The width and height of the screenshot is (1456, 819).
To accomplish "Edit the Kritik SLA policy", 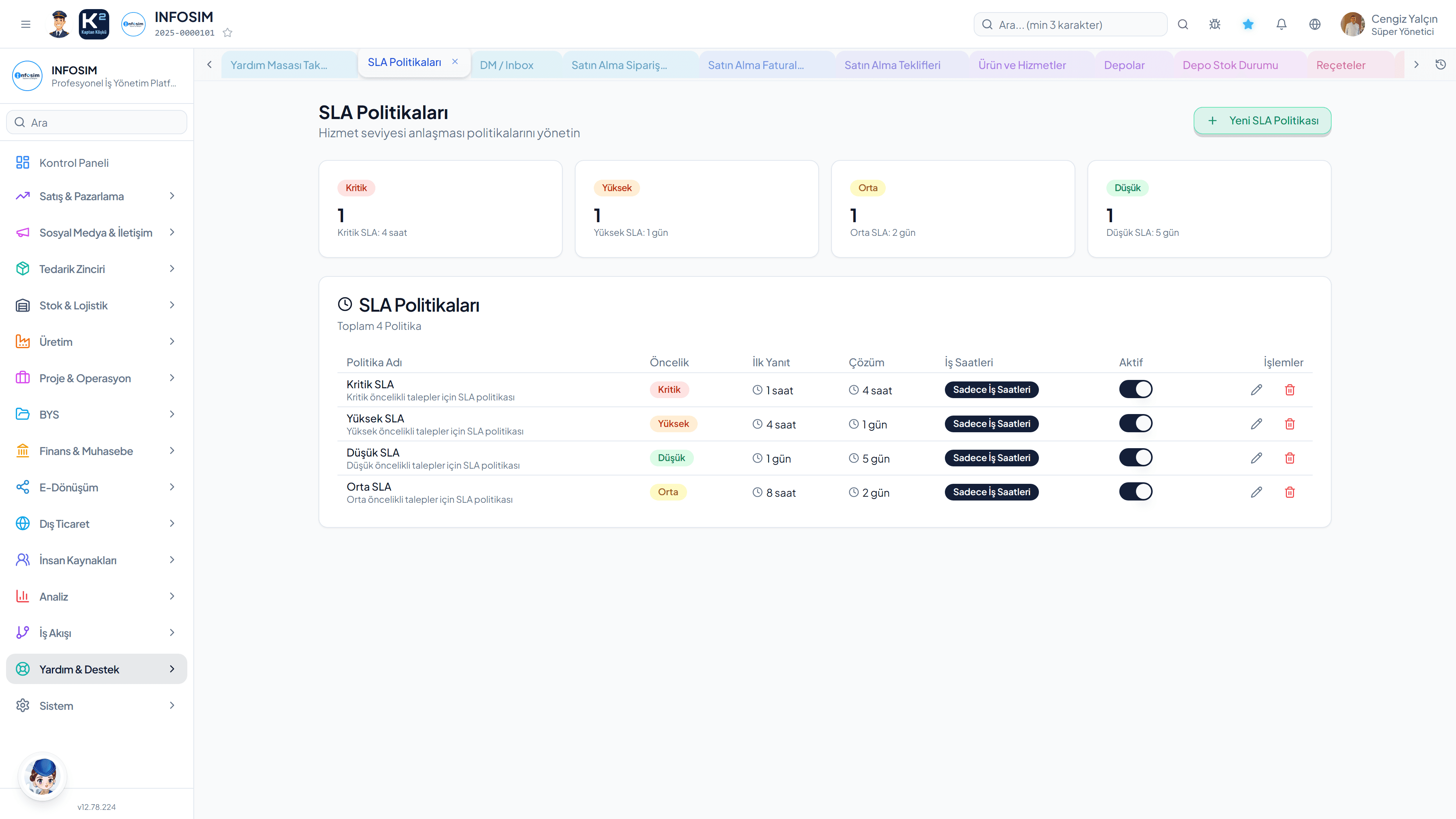I will pos(1256,390).
